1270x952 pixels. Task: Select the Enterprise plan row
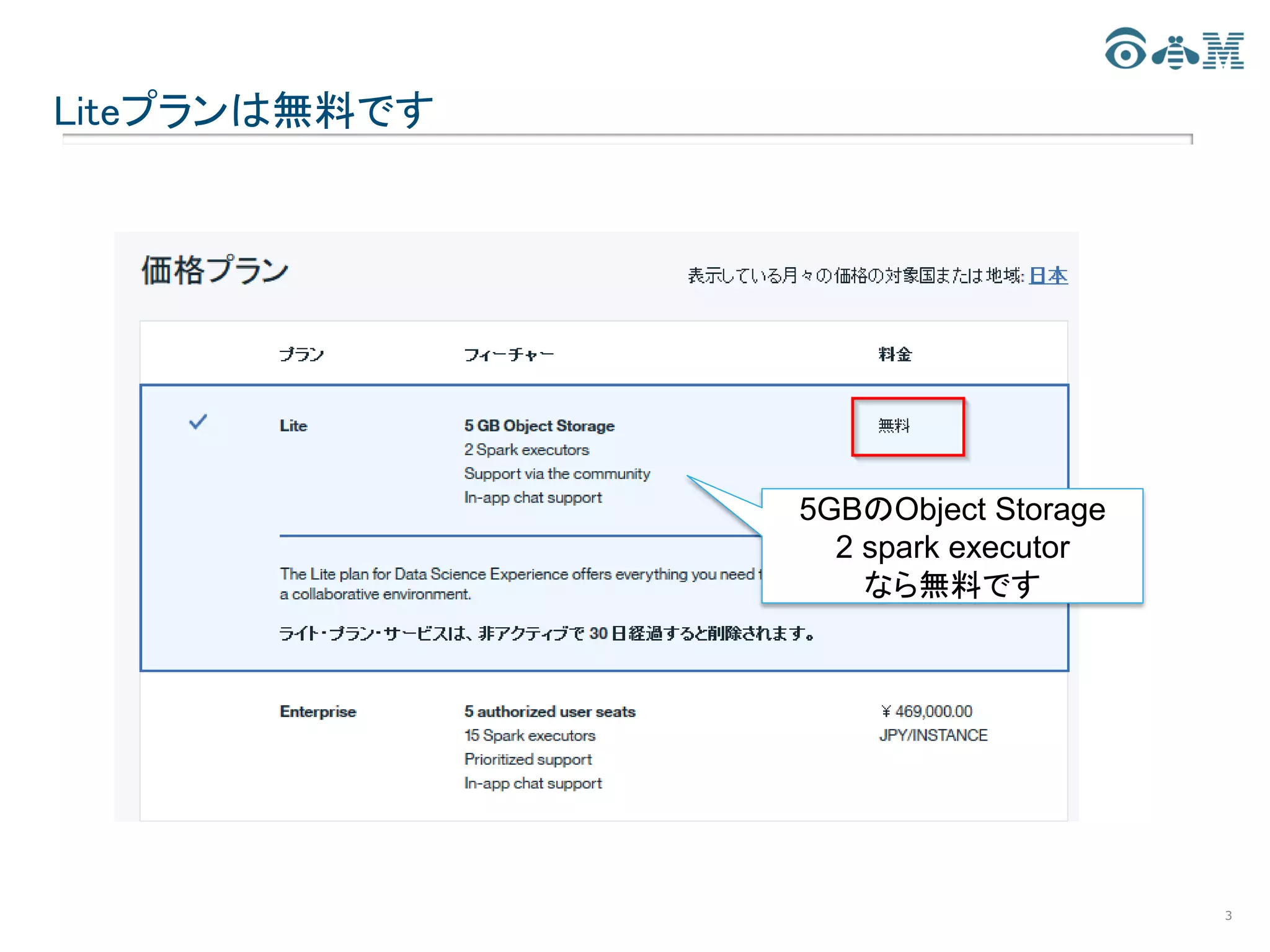[604, 747]
